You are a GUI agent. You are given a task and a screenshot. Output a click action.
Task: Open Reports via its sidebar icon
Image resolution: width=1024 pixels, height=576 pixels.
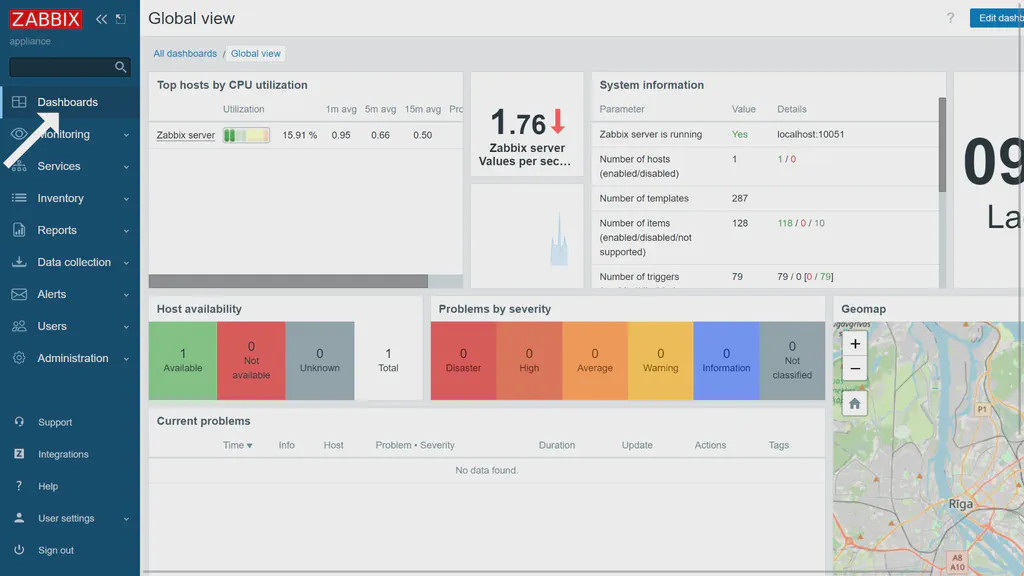point(21,230)
